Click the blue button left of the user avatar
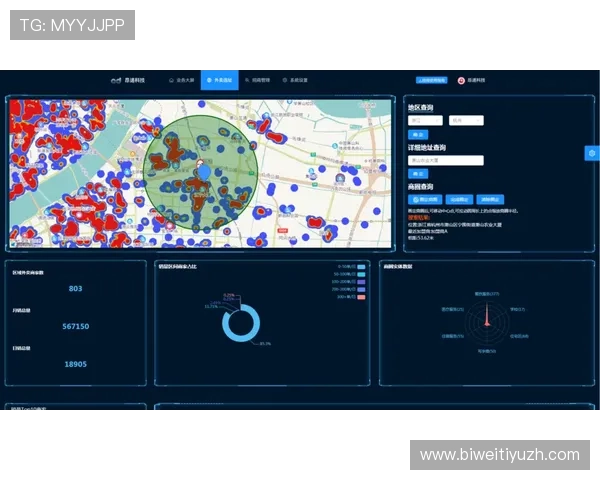 point(431,80)
